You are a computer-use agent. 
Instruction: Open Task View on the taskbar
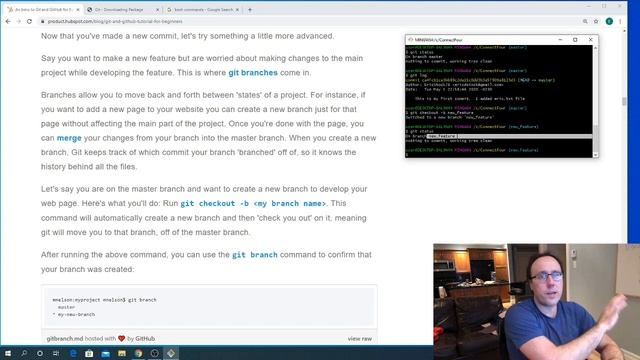(56, 353)
